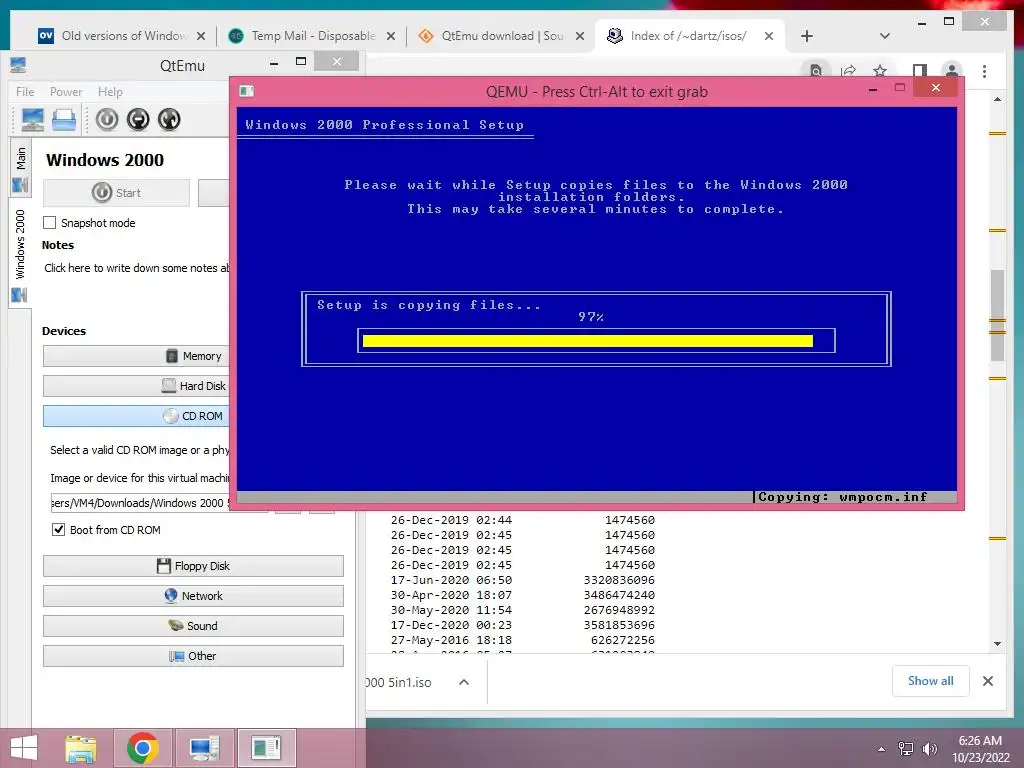Toggle the Snapshot mode checkbox

(x=50, y=223)
